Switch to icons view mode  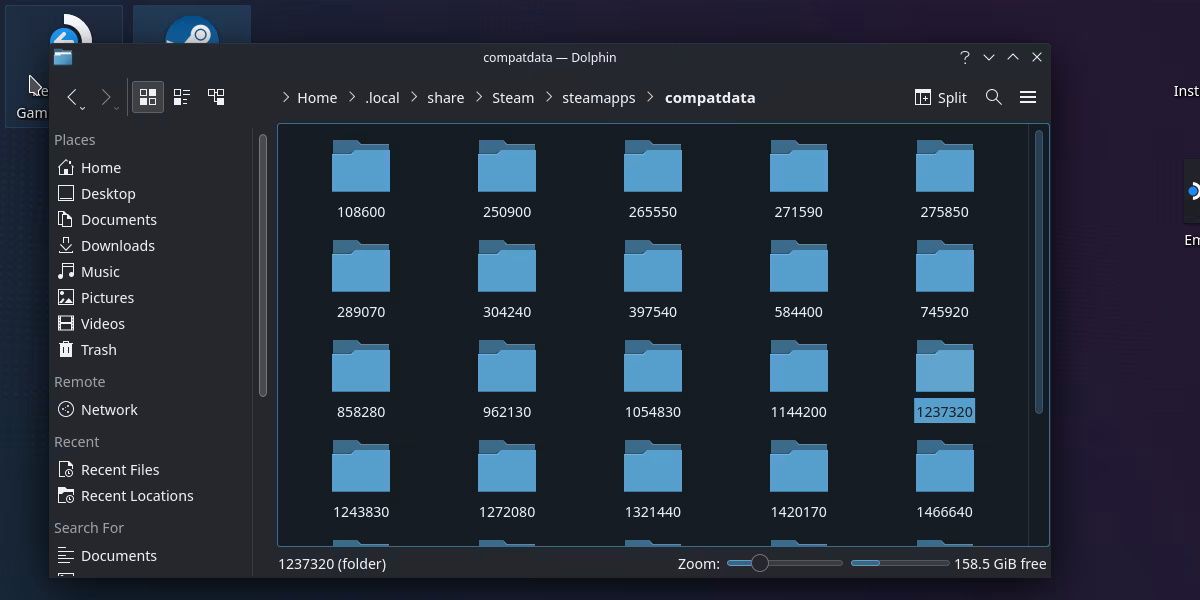[147, 97]
